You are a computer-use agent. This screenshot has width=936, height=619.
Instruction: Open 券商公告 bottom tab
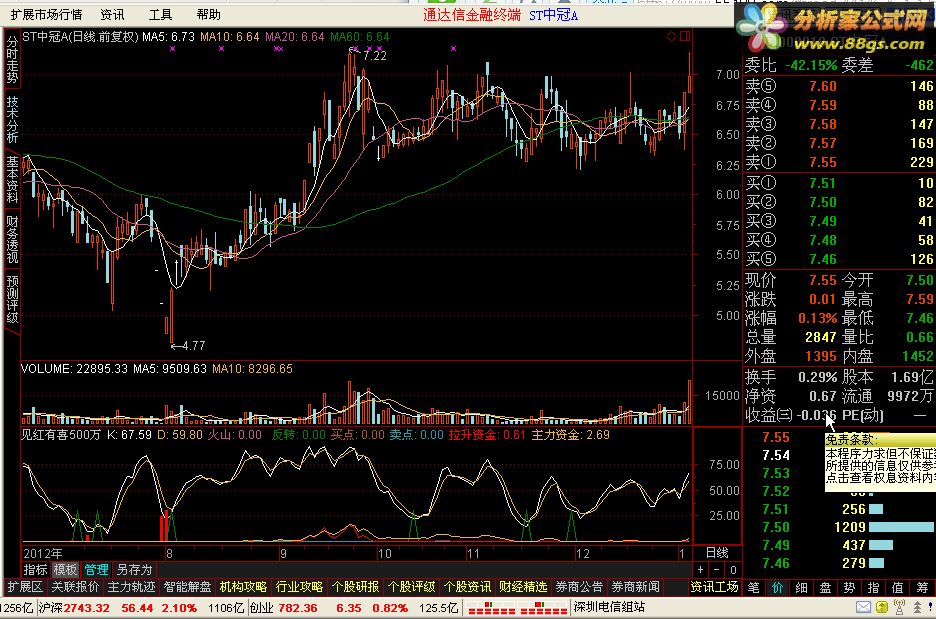tap(580, 587)
